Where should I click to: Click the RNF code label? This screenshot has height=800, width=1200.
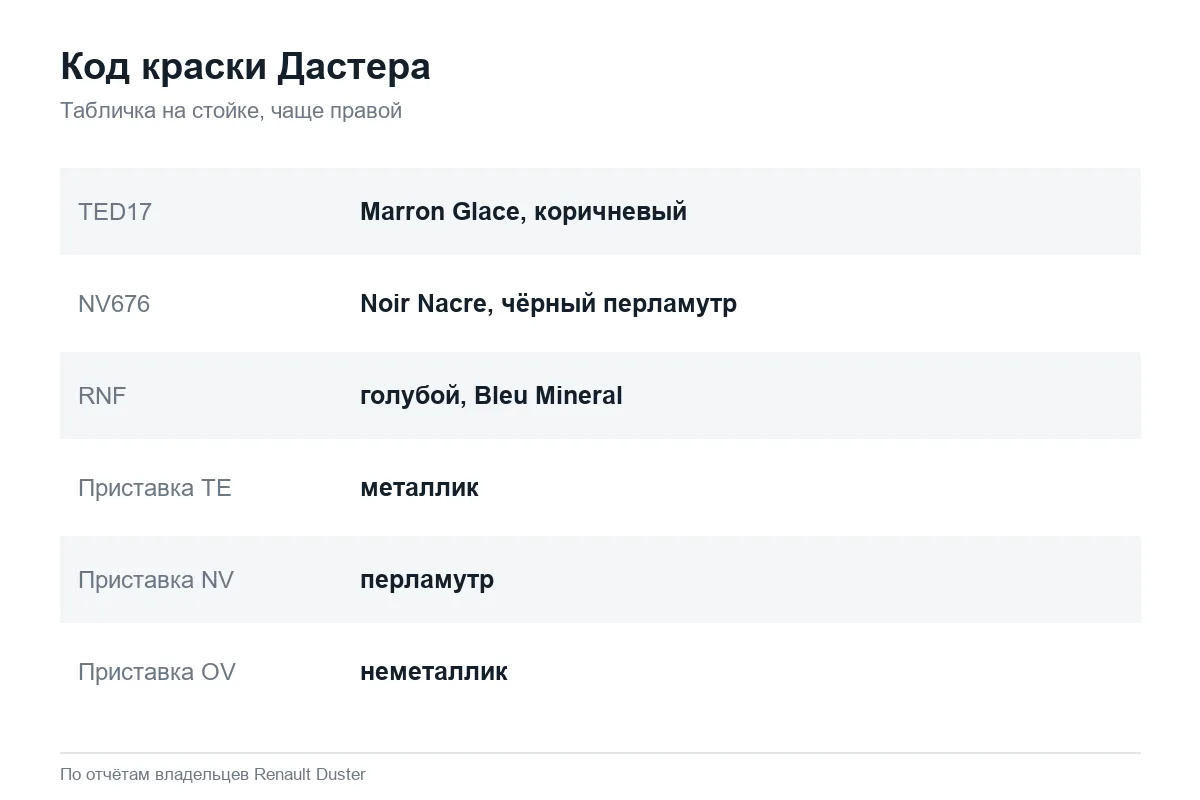tap(102, 396)
